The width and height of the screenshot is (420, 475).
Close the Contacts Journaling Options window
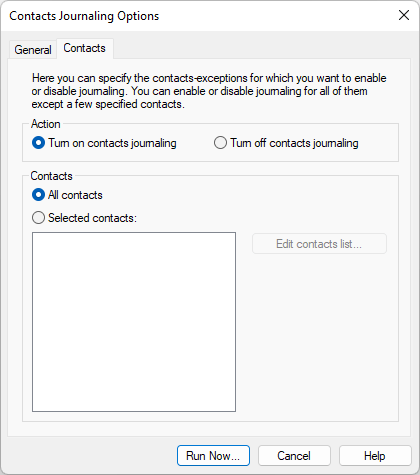point(404,15)
